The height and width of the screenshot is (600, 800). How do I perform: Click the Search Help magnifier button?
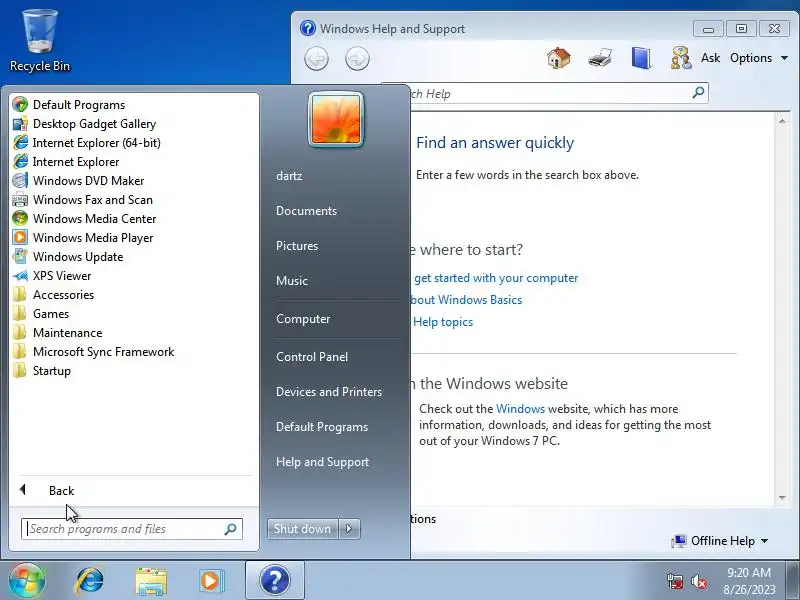pyautogui.click(x=698, y=93)
